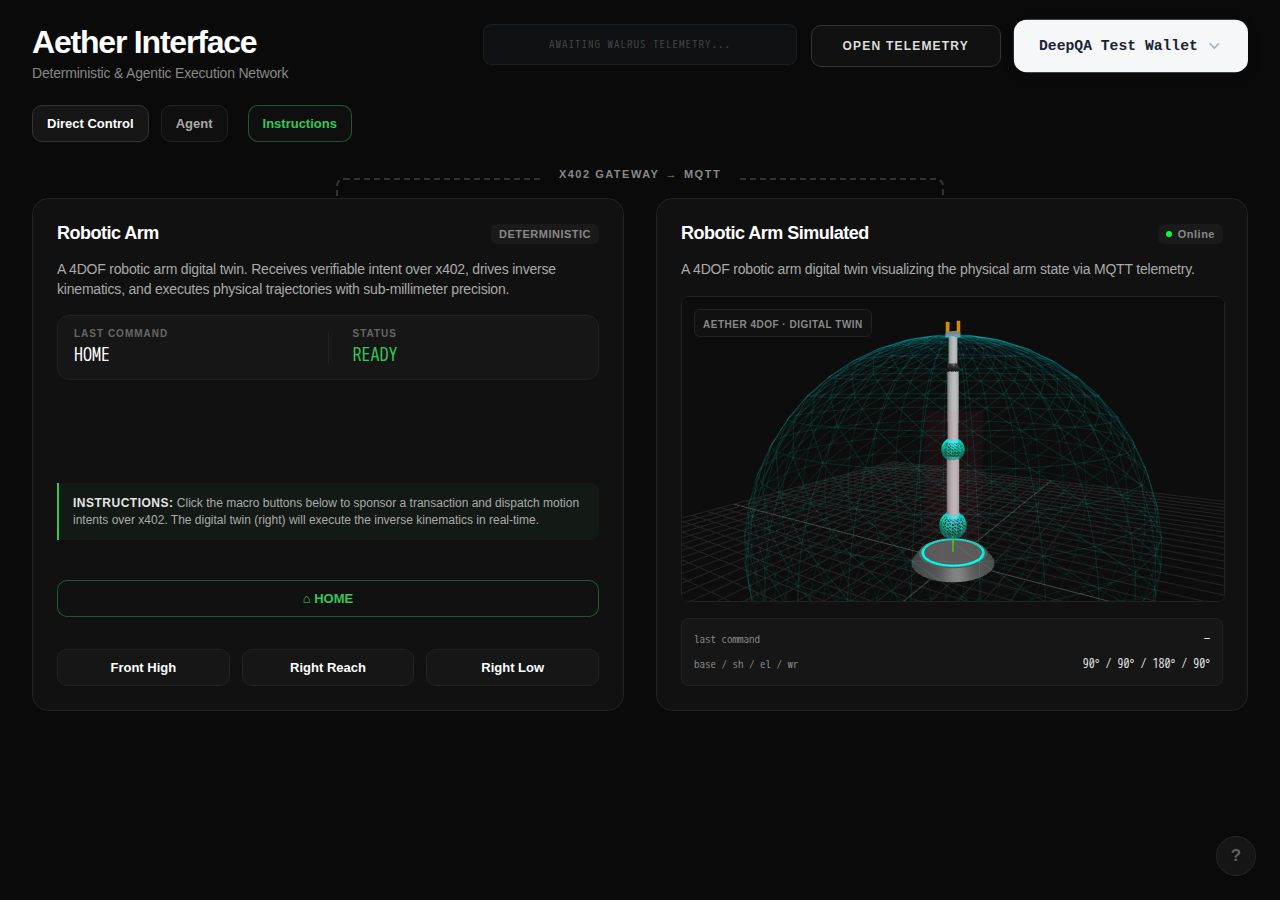1280x900 pixels.
Task: Click the help question mark icon
Action: click(x=1236, y=856)
